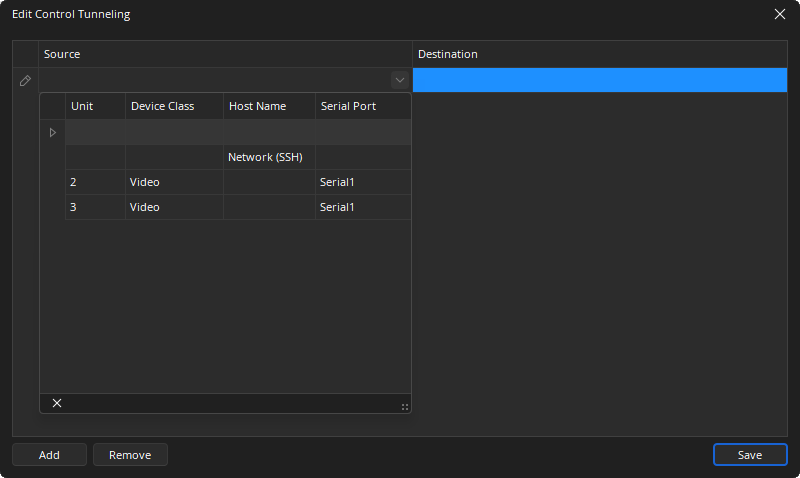Click the pencil edit icon in row header
The width and height of the screenshot is (800, 478).
(x=25, y=80)
